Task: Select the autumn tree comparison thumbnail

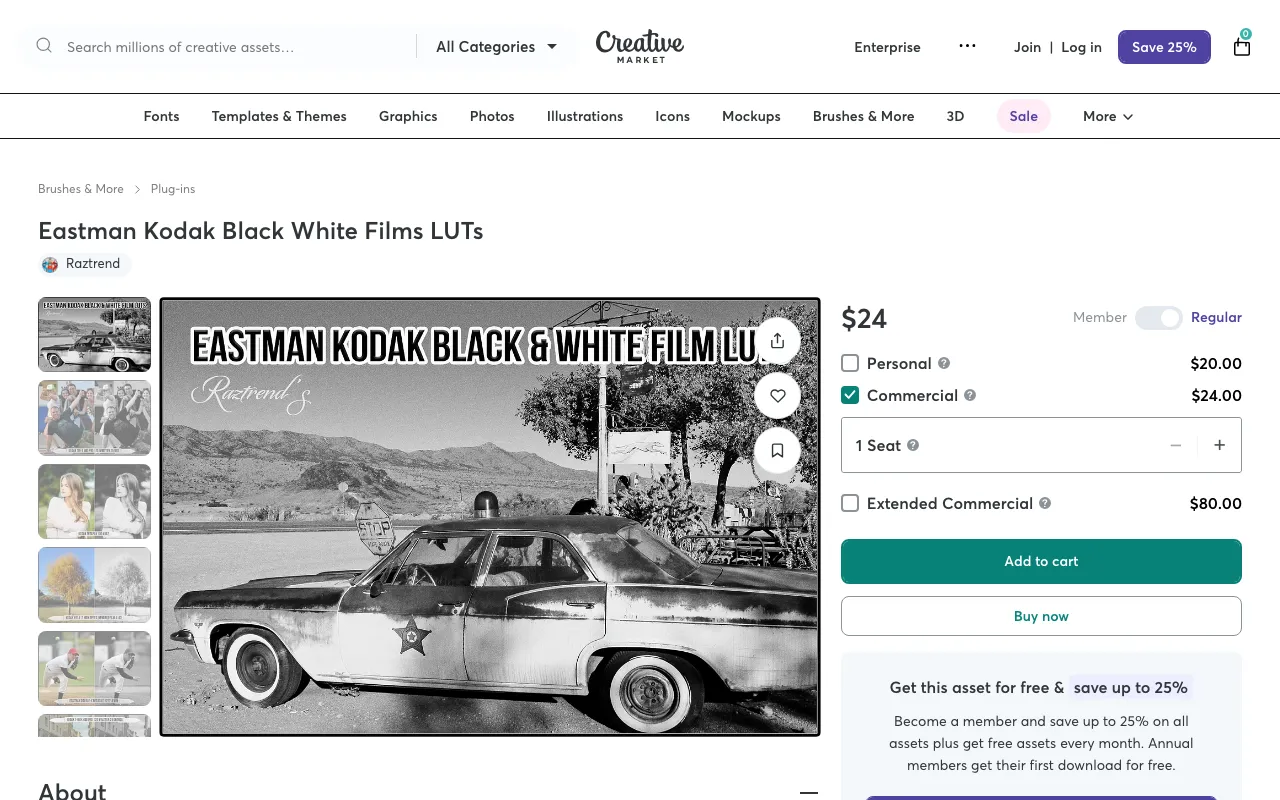Action: (x=94, y=584)
